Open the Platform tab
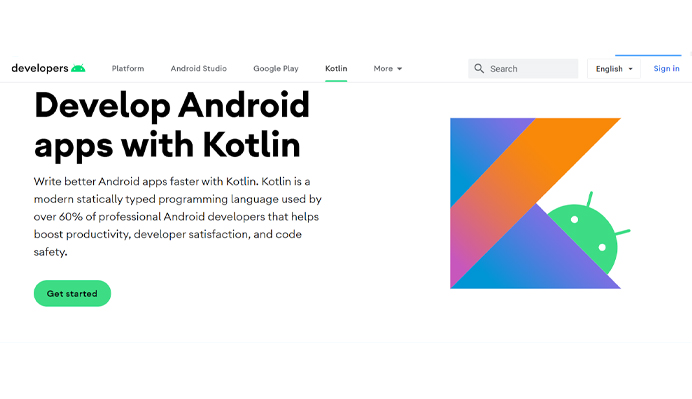The width and height of the screenshot is (692, 399). pos(128,68)
